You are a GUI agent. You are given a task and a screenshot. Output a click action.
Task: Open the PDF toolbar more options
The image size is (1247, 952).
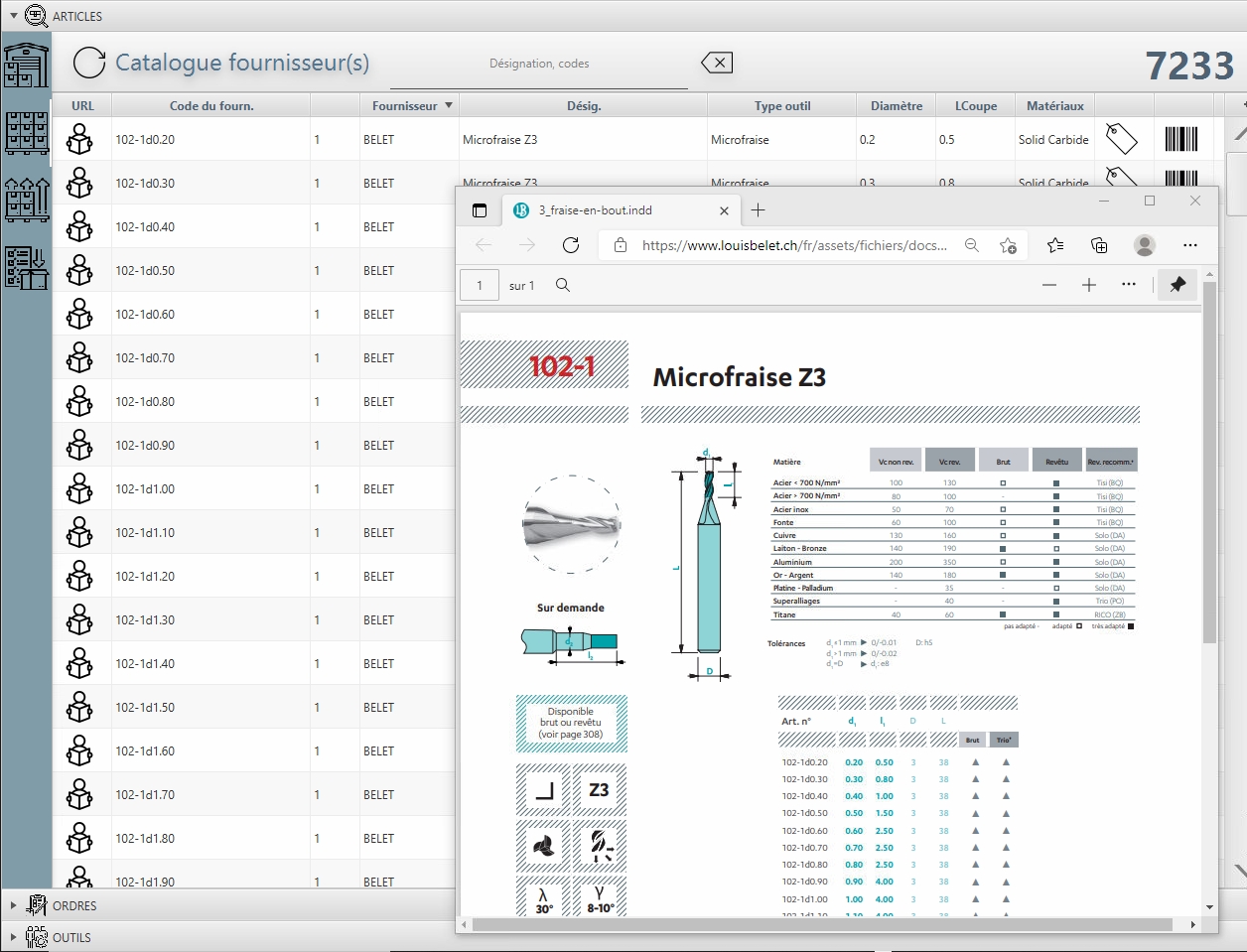click(x=1129, y=285)
